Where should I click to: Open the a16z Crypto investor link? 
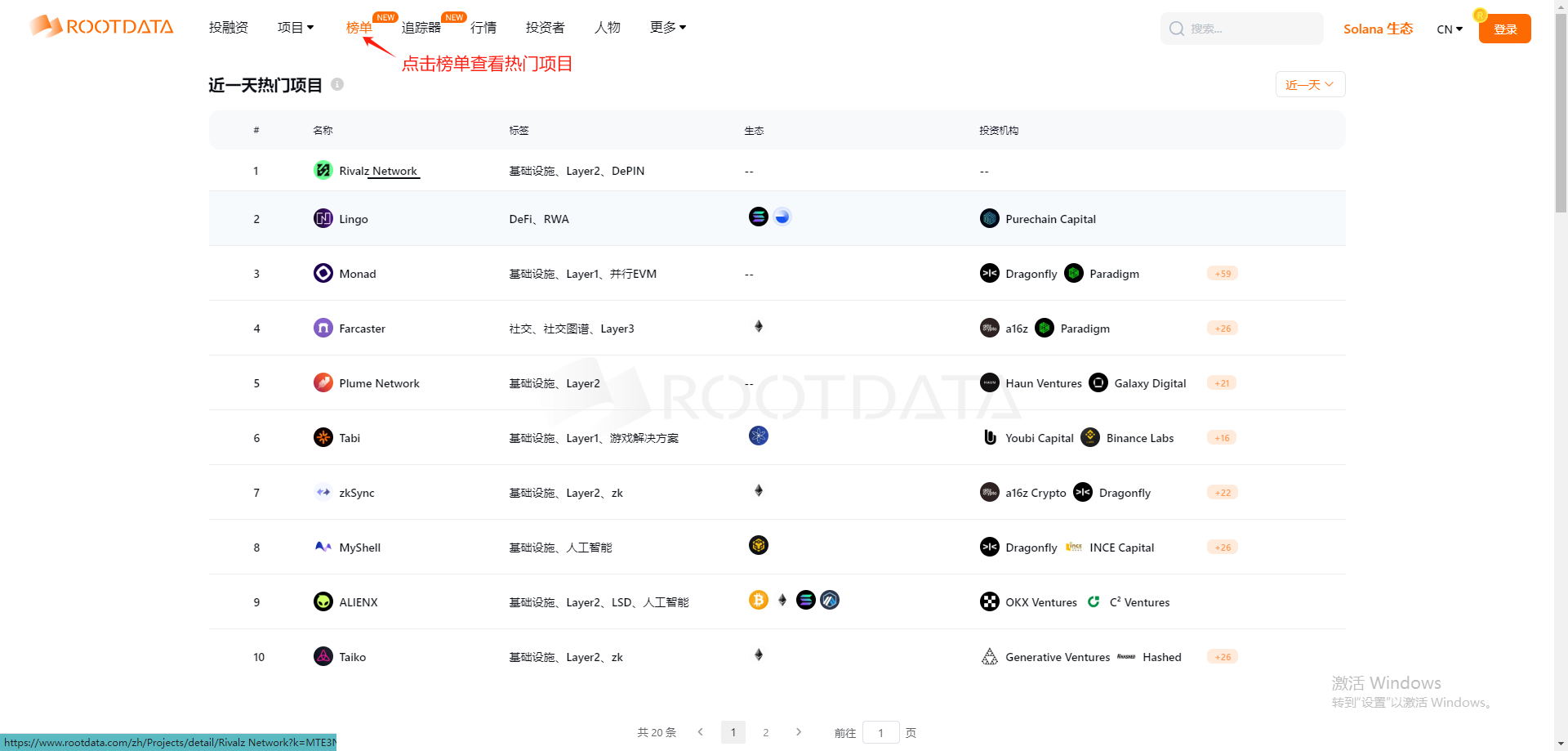point(1036,493)
